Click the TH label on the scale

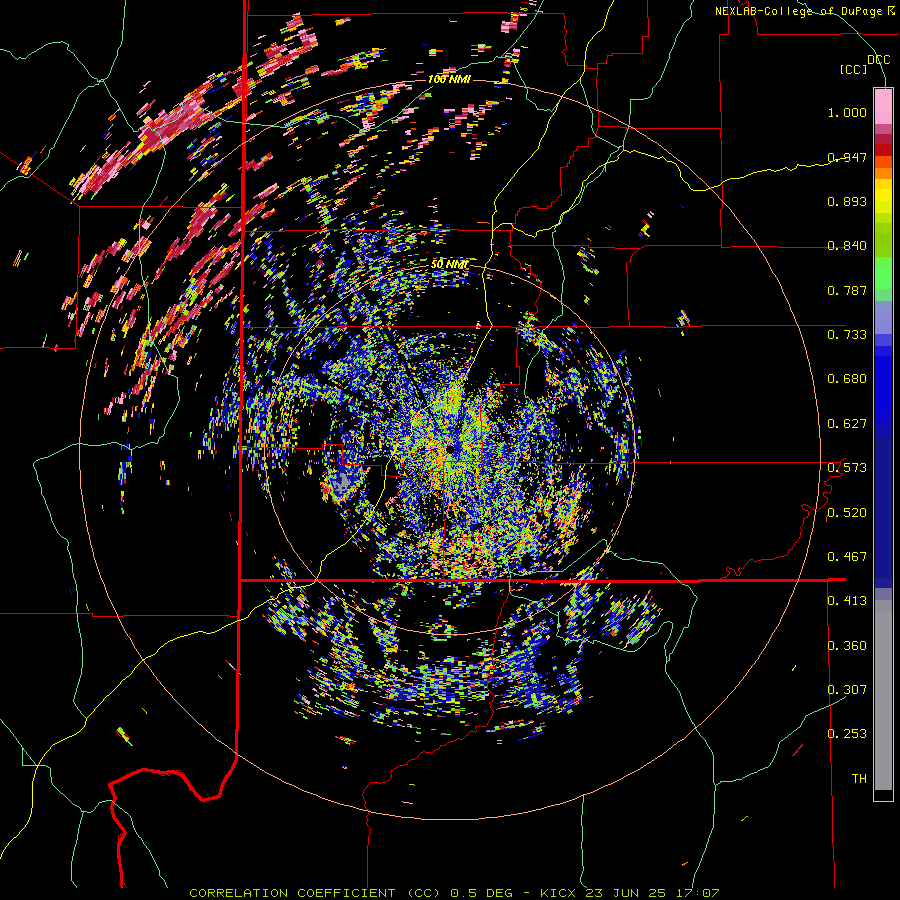859,779
